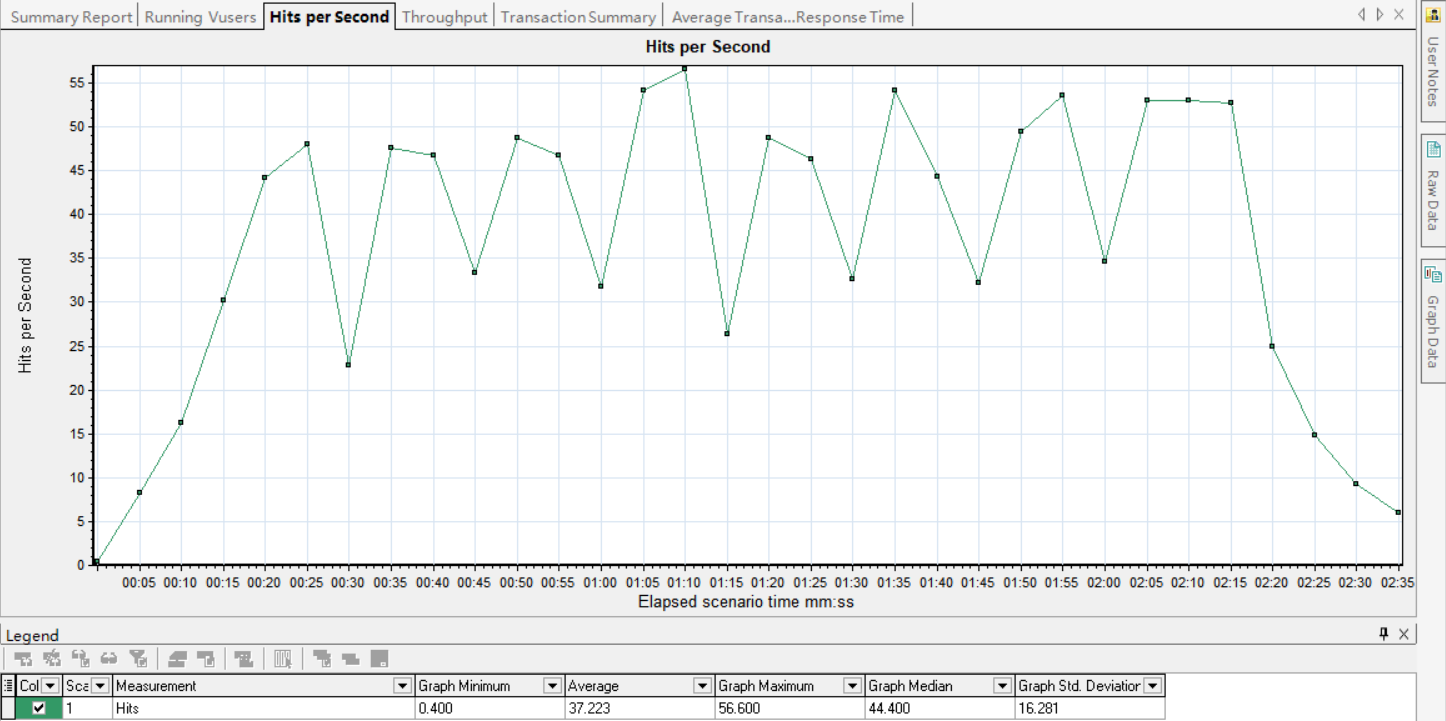Open the Scale column dropdown
The height and width of the screenshot is (721, 1446).
100,686
